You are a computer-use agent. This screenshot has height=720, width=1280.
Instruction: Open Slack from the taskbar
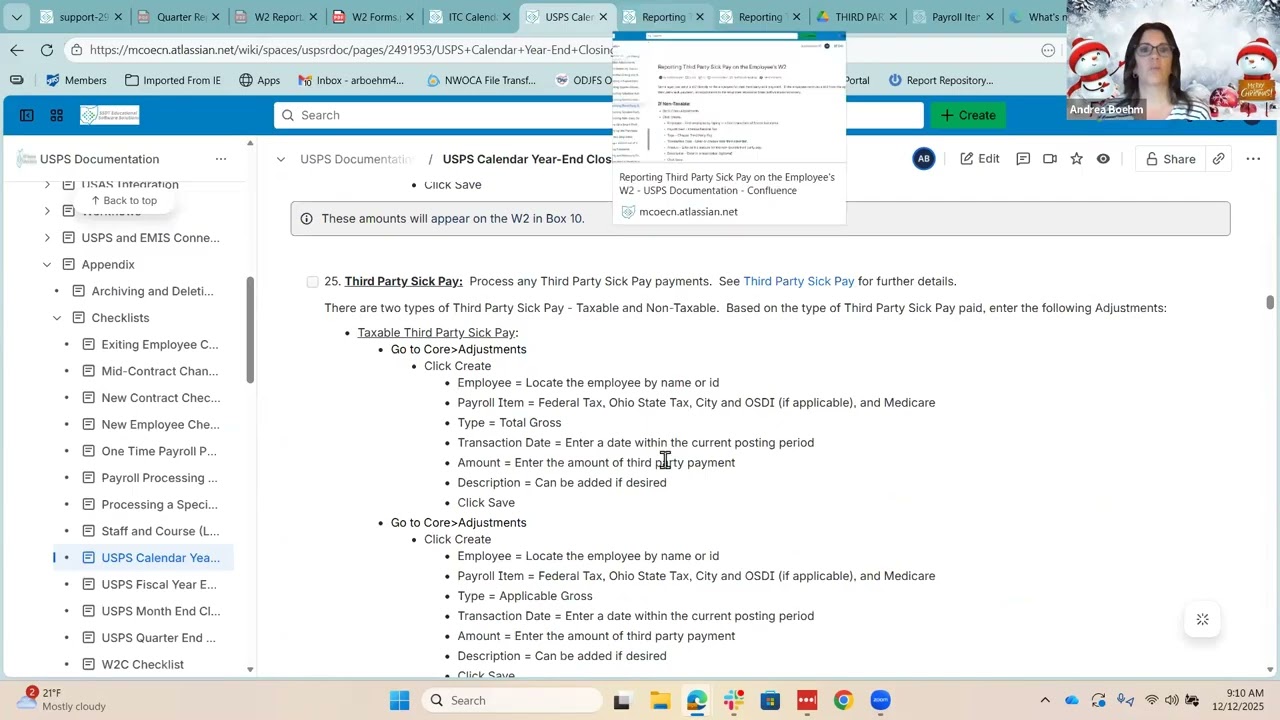[734, 700]
